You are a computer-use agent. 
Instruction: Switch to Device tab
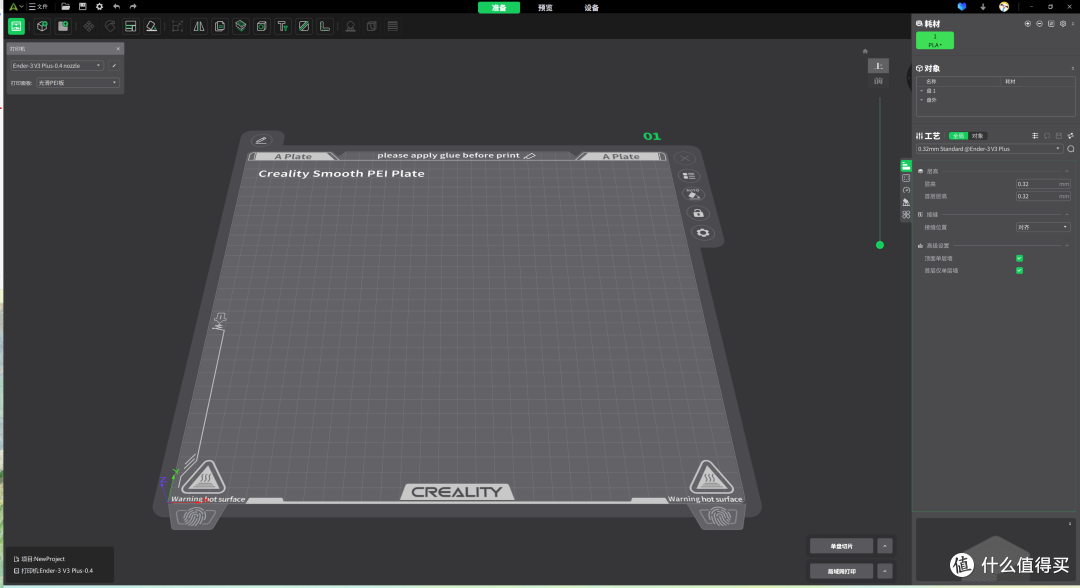point(592,8)
